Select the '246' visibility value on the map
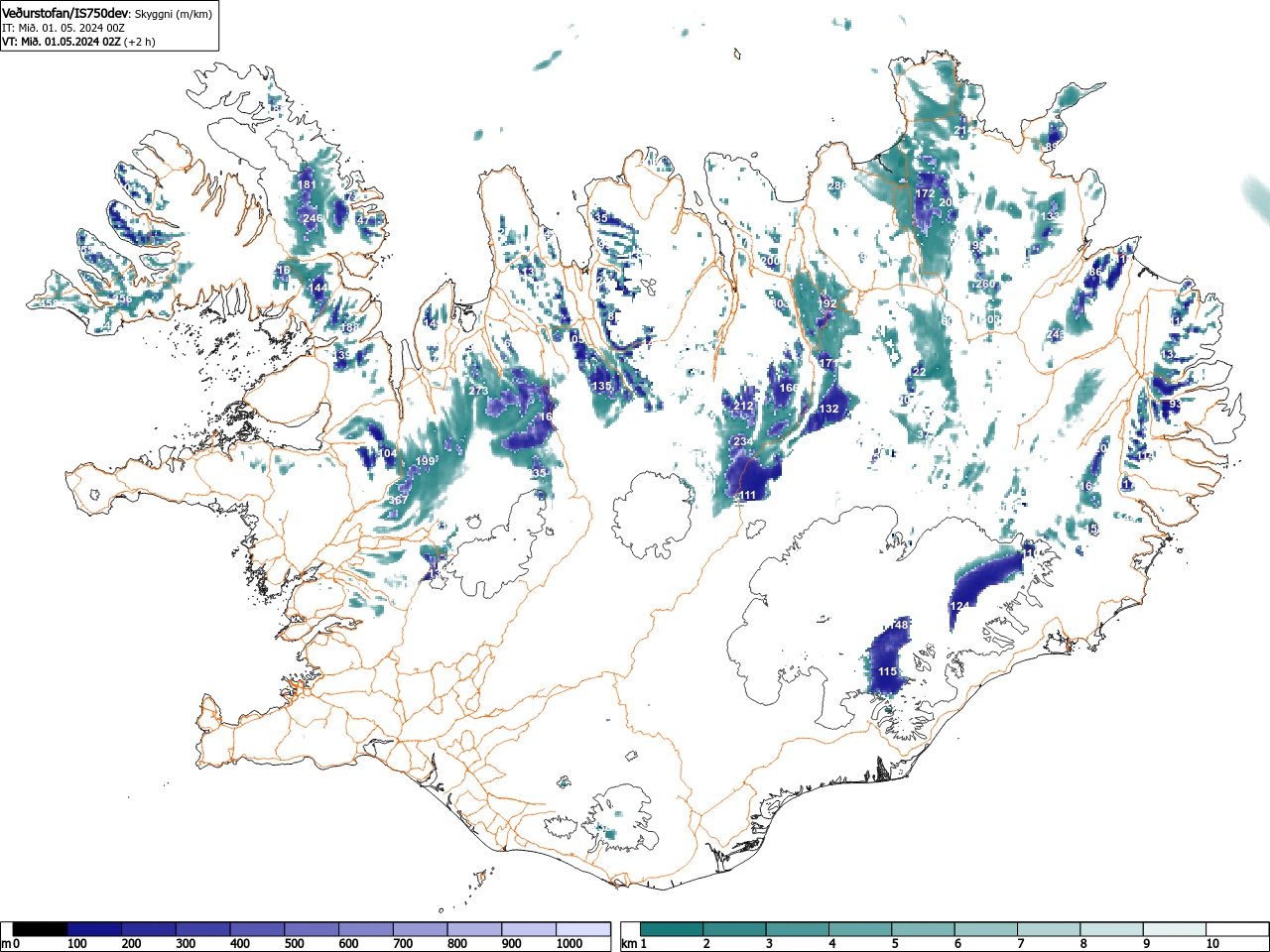1270x952 pixels. pyautogui.click(x=312, y=219)
